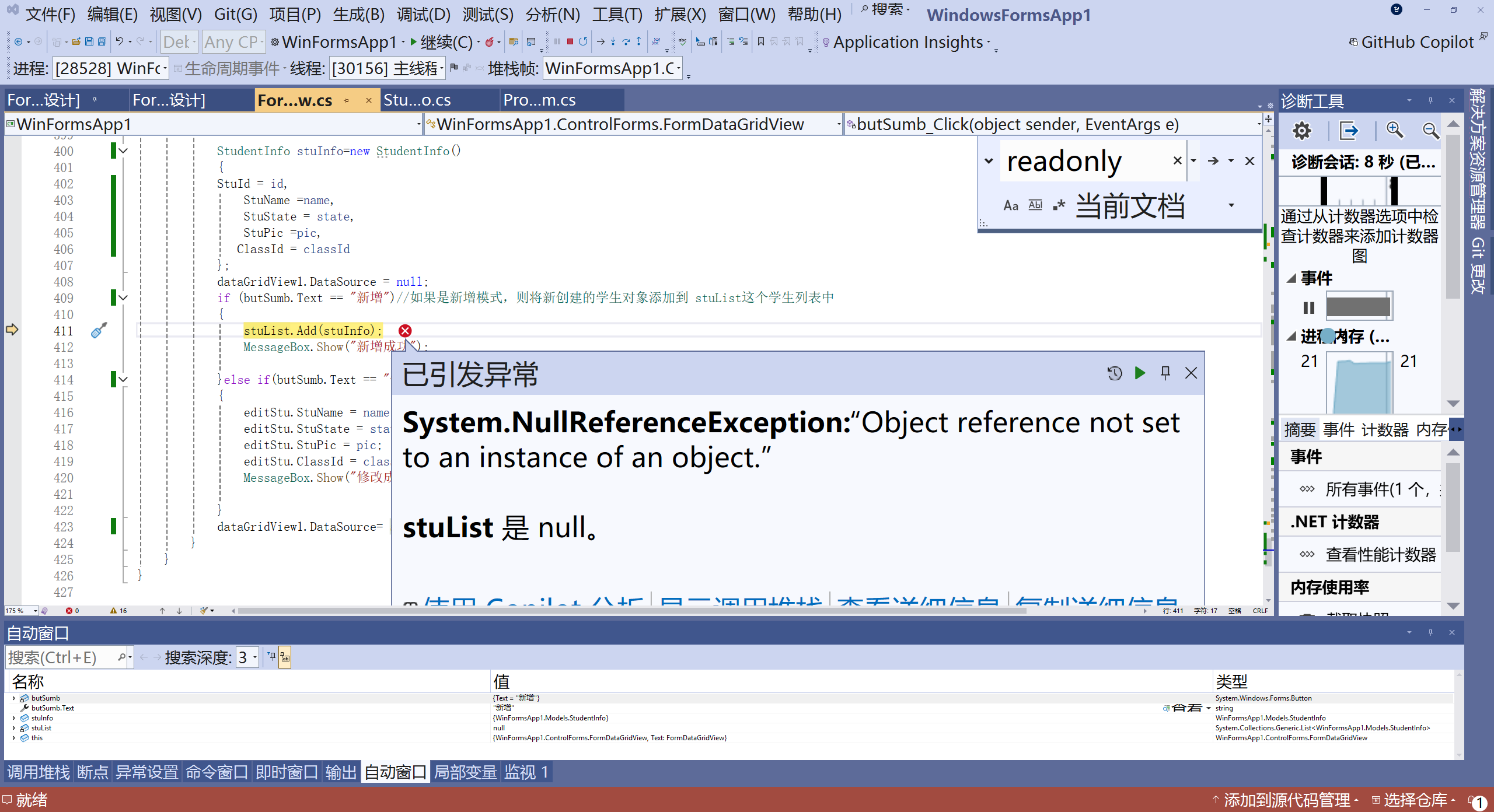Switch to the 局部变量 tab
This screenshot has width=1494, height=812.
coord(465,772)
